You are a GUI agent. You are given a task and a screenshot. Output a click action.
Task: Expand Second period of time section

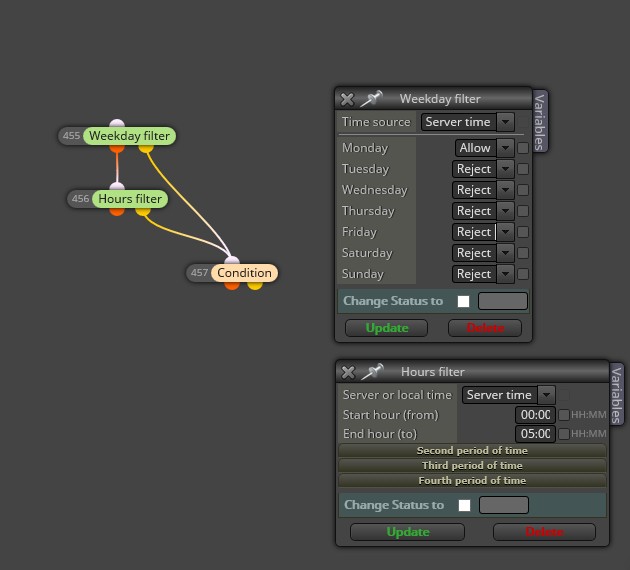click(472, 451)
